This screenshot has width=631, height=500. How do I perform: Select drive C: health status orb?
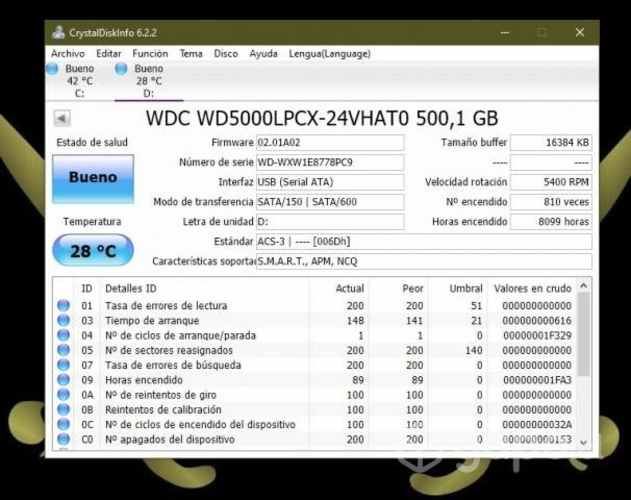[52, 69]
